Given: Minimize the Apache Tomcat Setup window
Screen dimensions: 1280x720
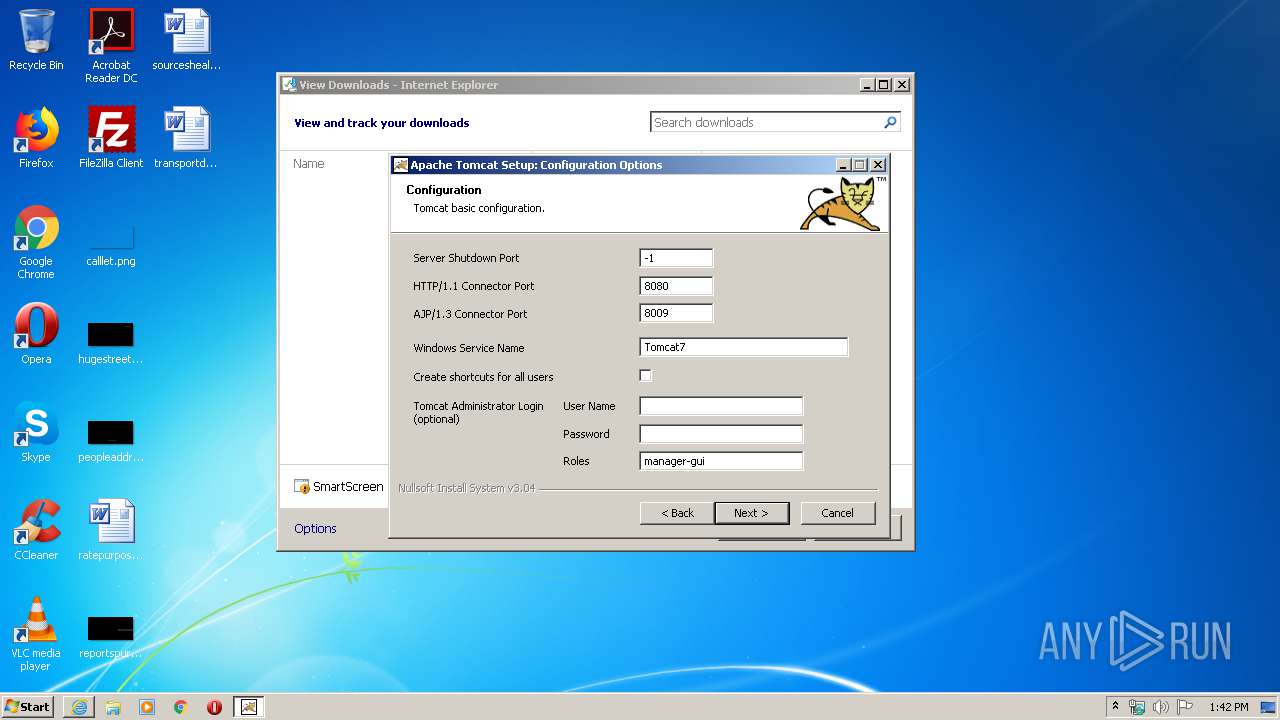Looking at the screenshot, I should 843,165.
